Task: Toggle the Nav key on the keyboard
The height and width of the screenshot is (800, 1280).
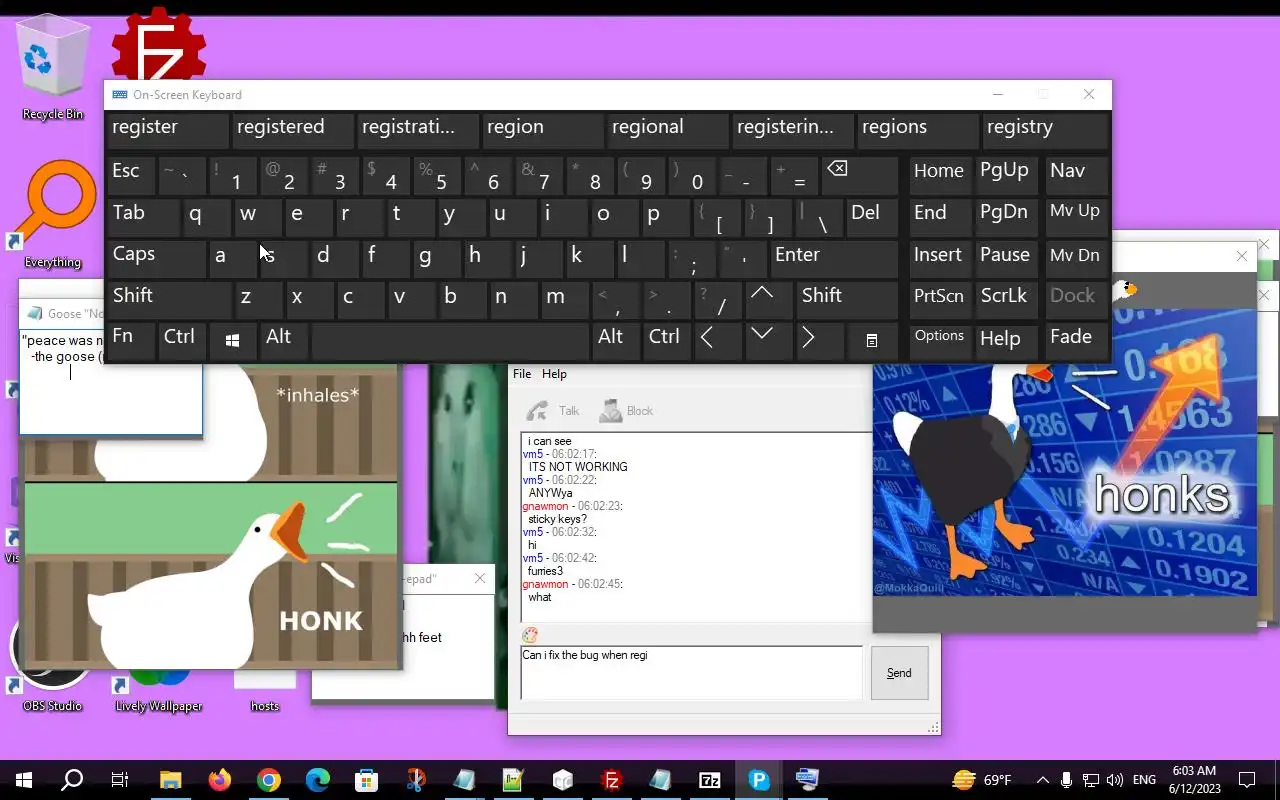Action: (x=1075, y=174)
